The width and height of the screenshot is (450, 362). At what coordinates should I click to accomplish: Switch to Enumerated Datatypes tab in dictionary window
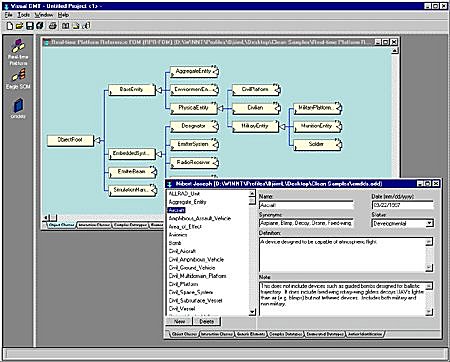325,334
